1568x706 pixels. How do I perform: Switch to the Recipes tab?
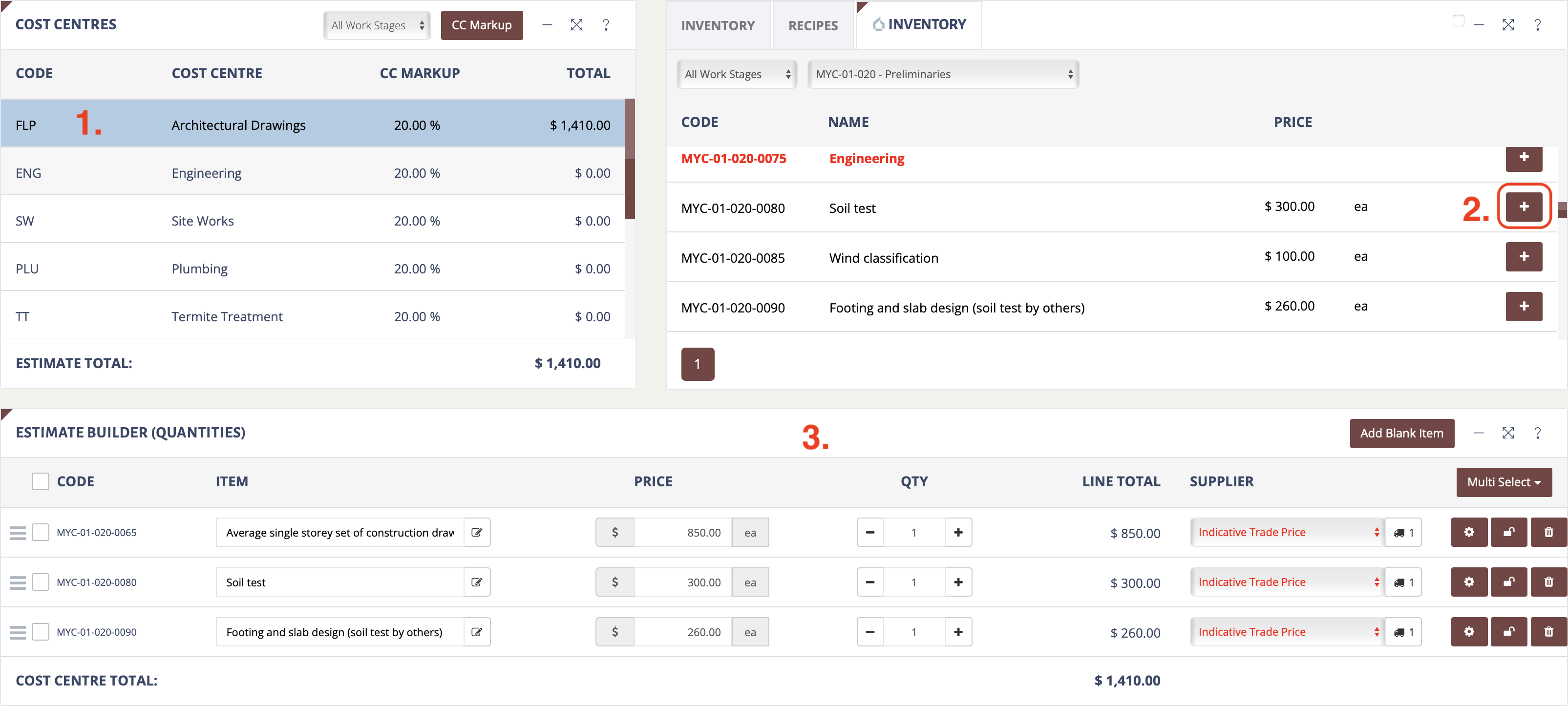click(813, 25)
